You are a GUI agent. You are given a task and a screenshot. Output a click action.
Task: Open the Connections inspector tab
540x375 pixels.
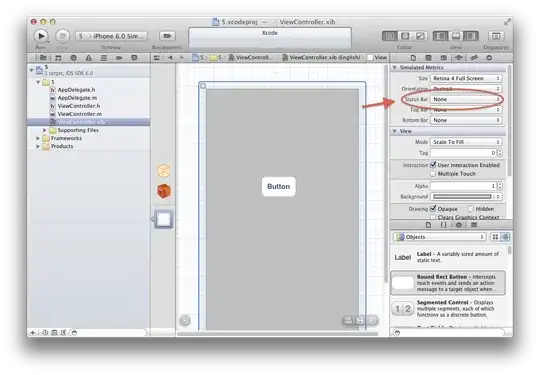[x=489, y=58]
